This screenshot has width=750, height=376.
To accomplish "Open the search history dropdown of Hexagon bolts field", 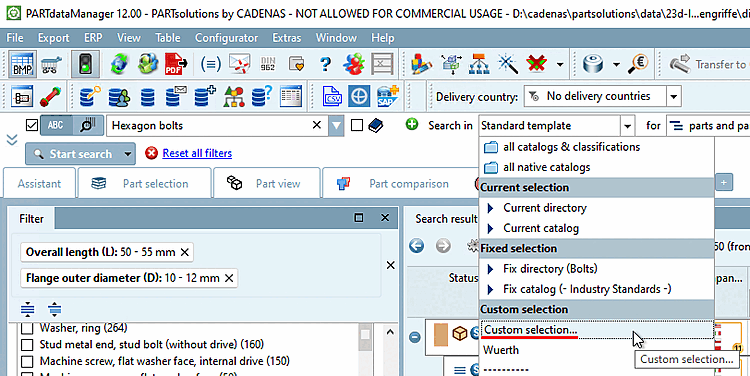I will (336, 126).
